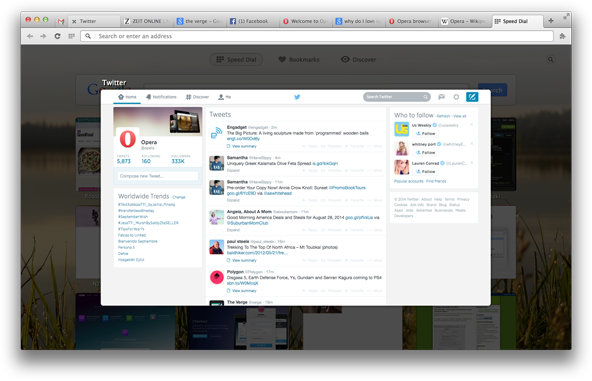Switch to the Twitter tab
Viewport: 592px width, 381px height.
[94, 21]
